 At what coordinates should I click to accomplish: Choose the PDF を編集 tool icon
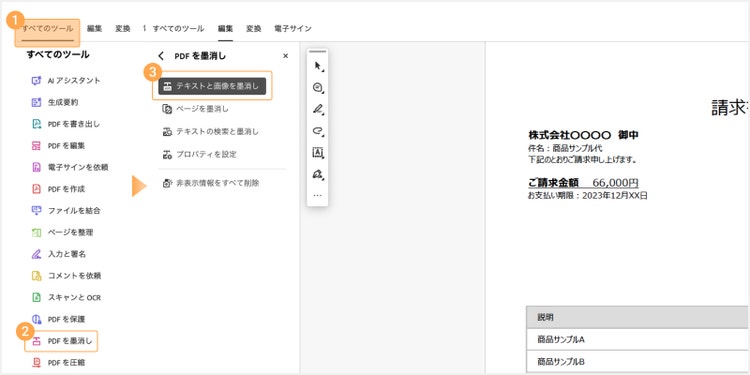coord(36,145)
